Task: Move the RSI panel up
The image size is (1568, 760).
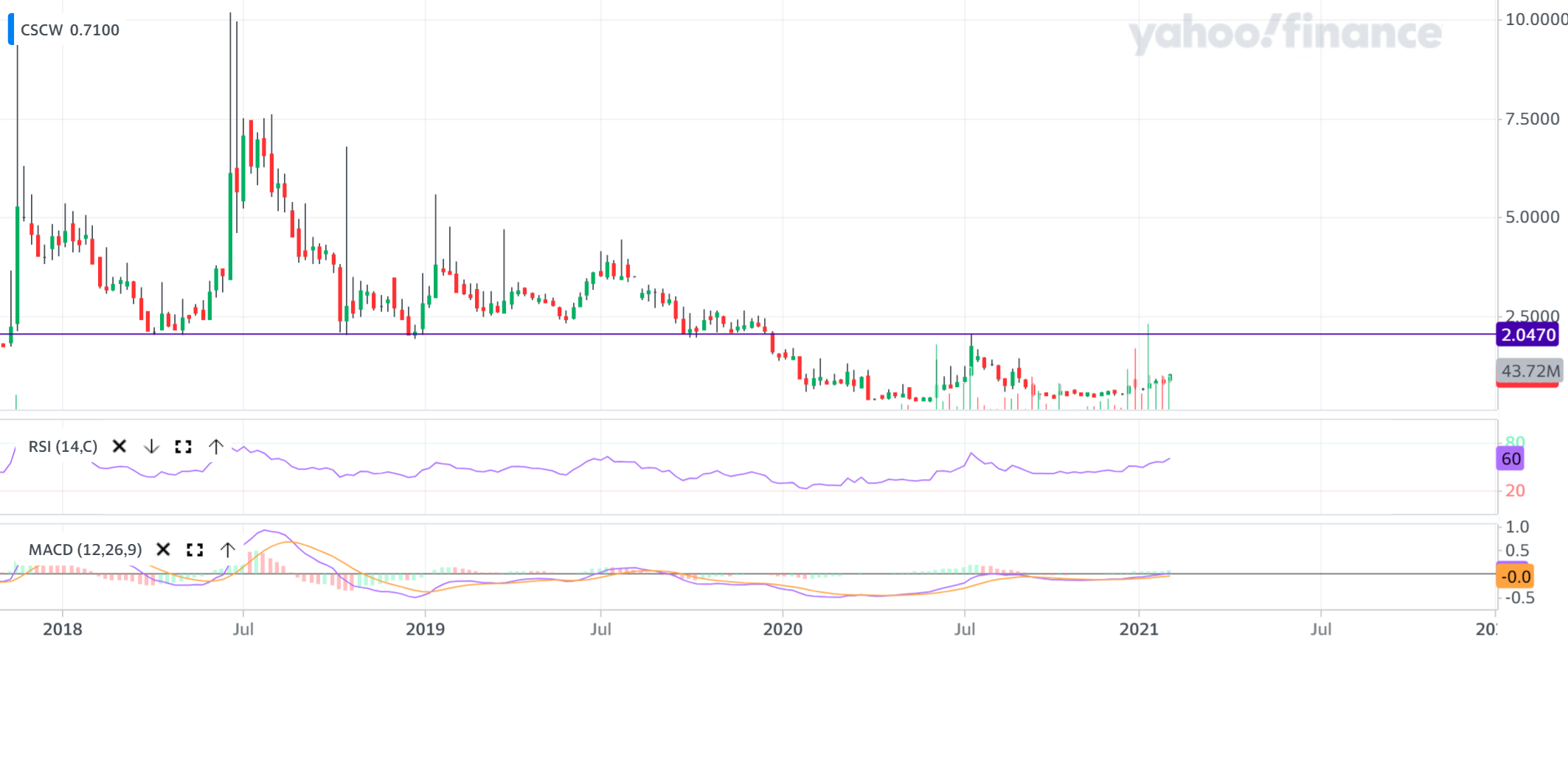Action: pos(215,447)
